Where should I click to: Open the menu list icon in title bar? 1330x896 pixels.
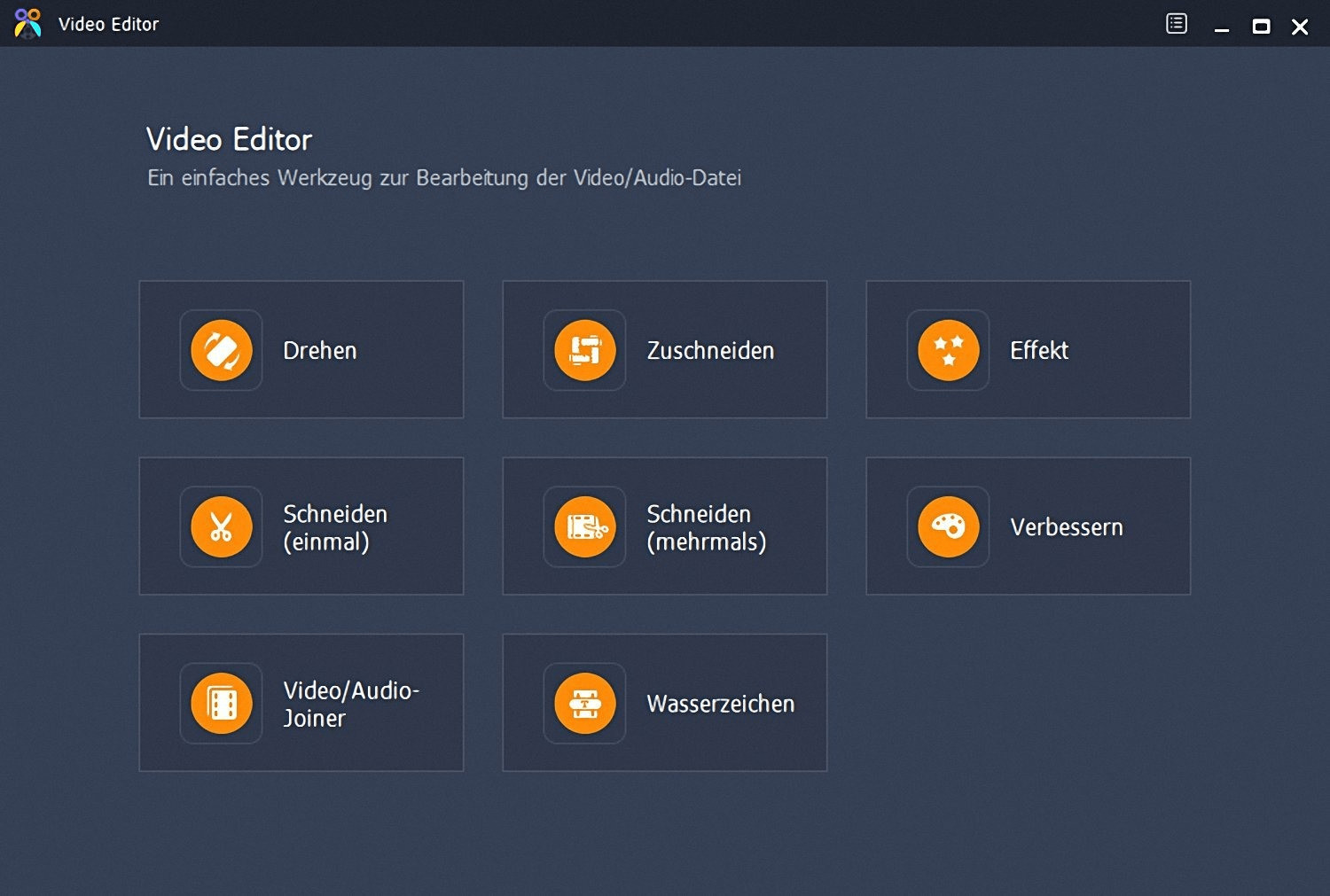pyautogui.click(x=1177, y=24)
